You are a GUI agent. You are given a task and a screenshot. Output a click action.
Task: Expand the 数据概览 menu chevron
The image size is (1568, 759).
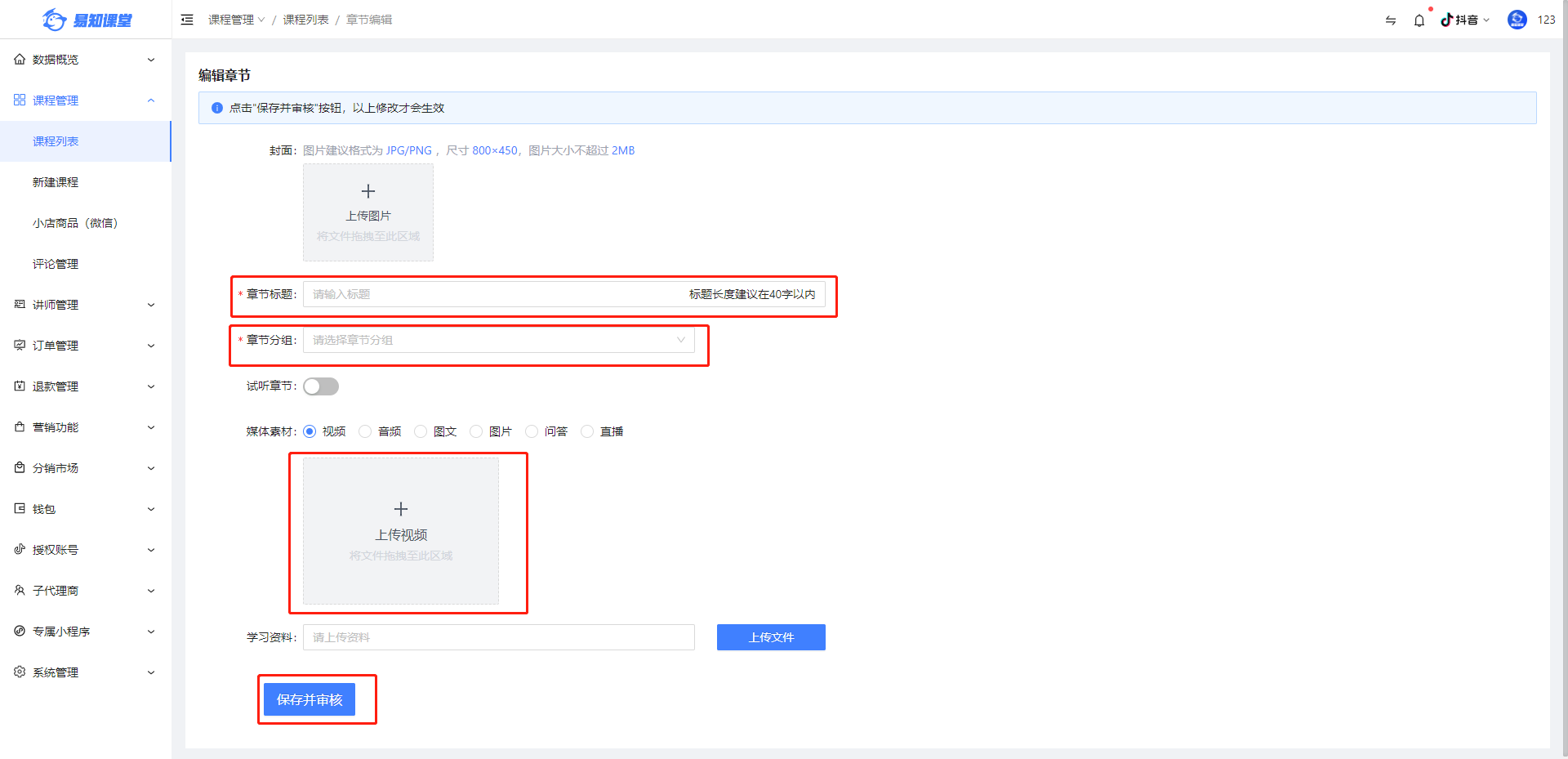[x=151, y=60]
